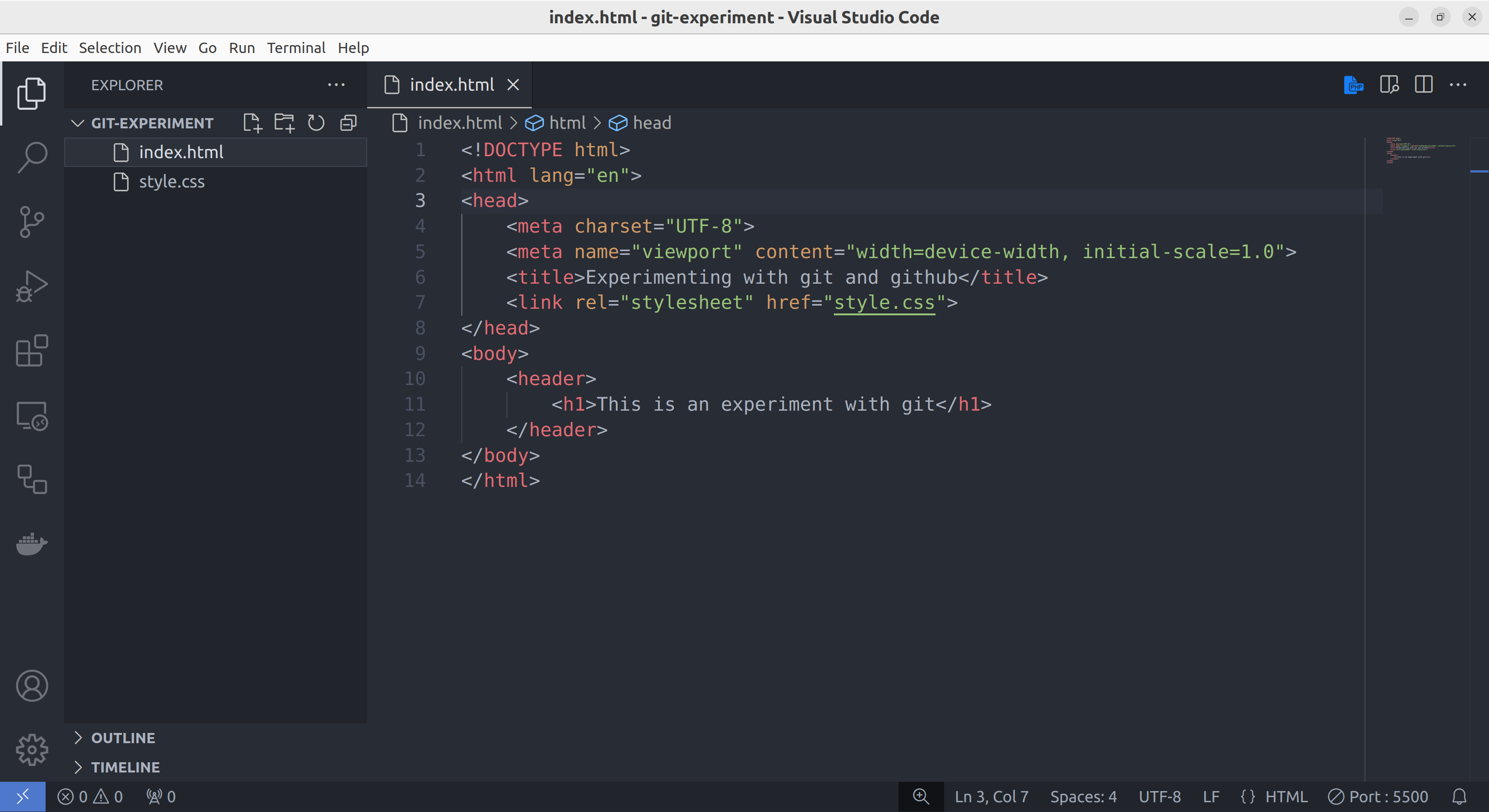1489x812 pixels.
Task: Open Explorer views and more actions
Action: click(x=336, y=85)
